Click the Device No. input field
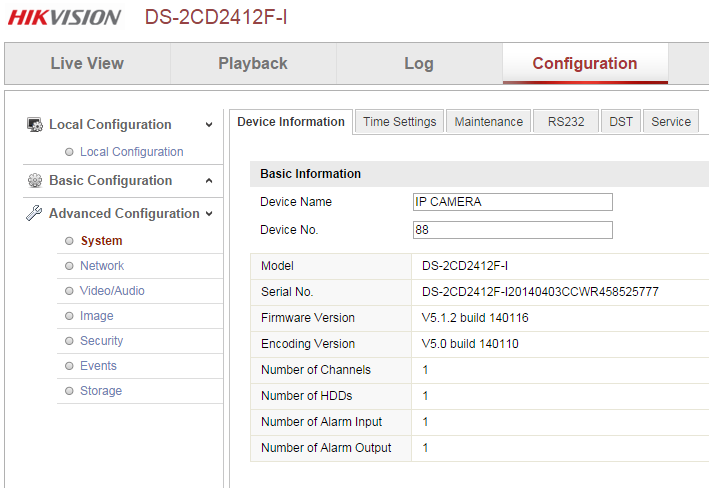 click(513, 230)
